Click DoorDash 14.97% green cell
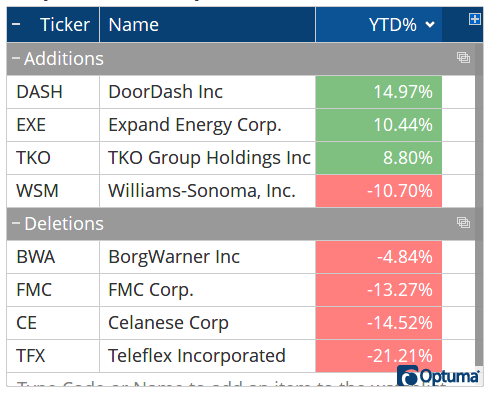Viewport: 490px width, 394px height. pyautogui.click(x=379, y=92)
